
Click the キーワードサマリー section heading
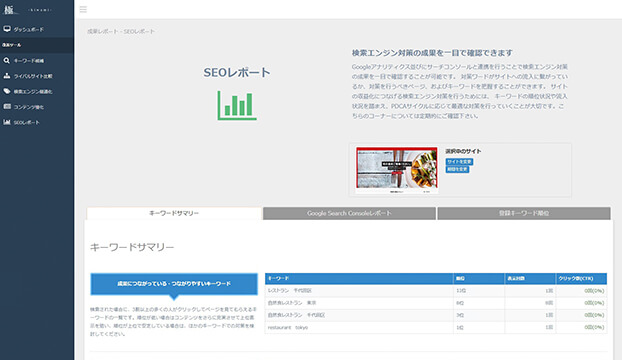coord(132,247)
